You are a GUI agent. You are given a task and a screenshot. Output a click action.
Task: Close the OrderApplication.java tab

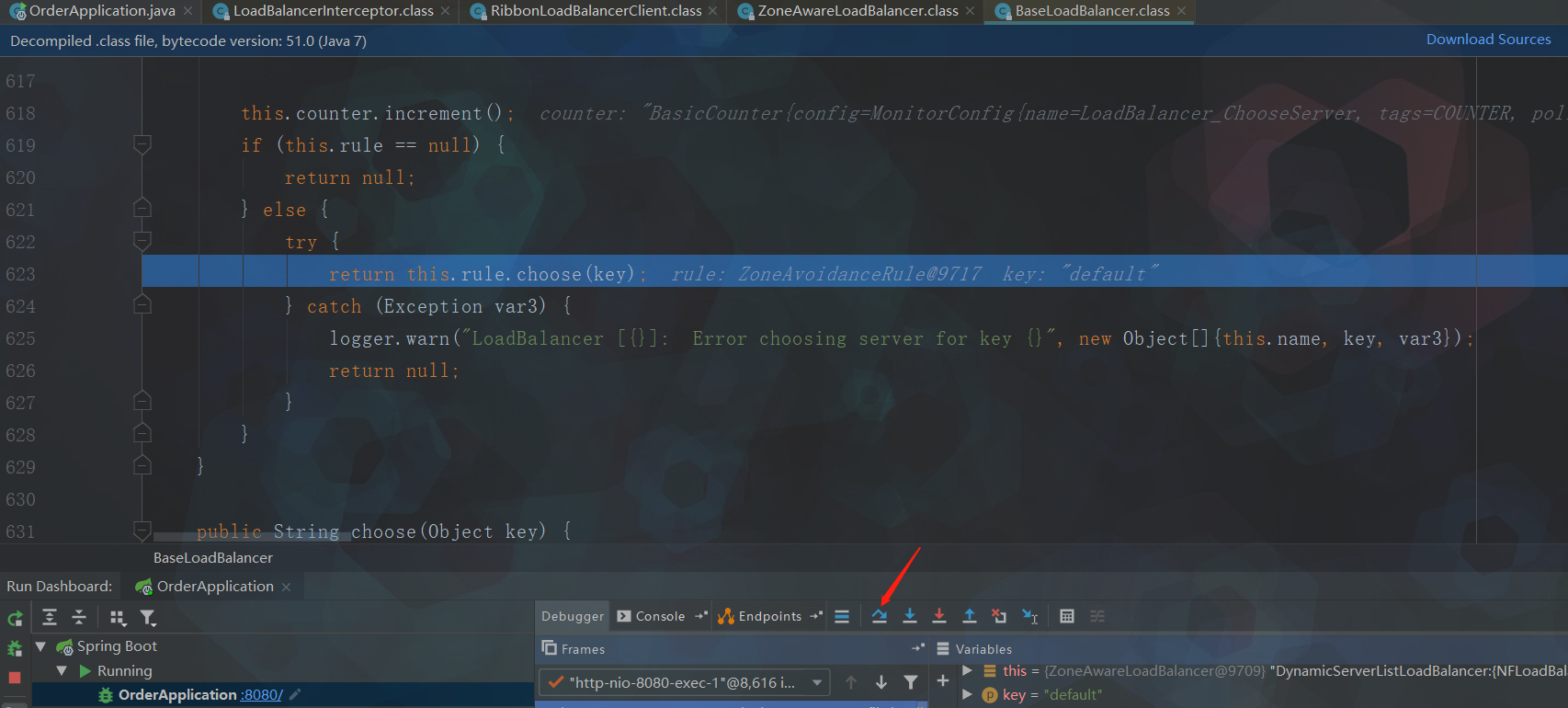point(188,11)
